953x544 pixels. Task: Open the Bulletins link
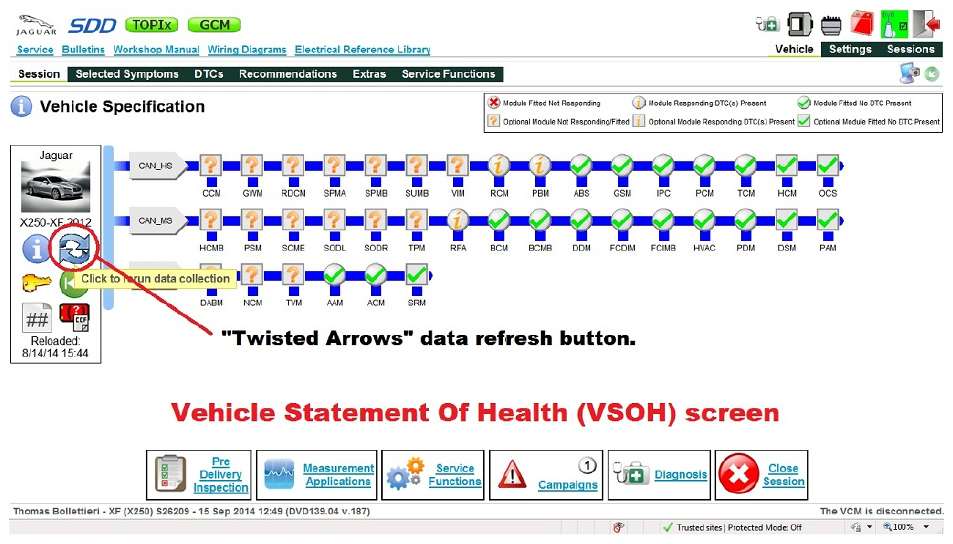tap(83, 49)
